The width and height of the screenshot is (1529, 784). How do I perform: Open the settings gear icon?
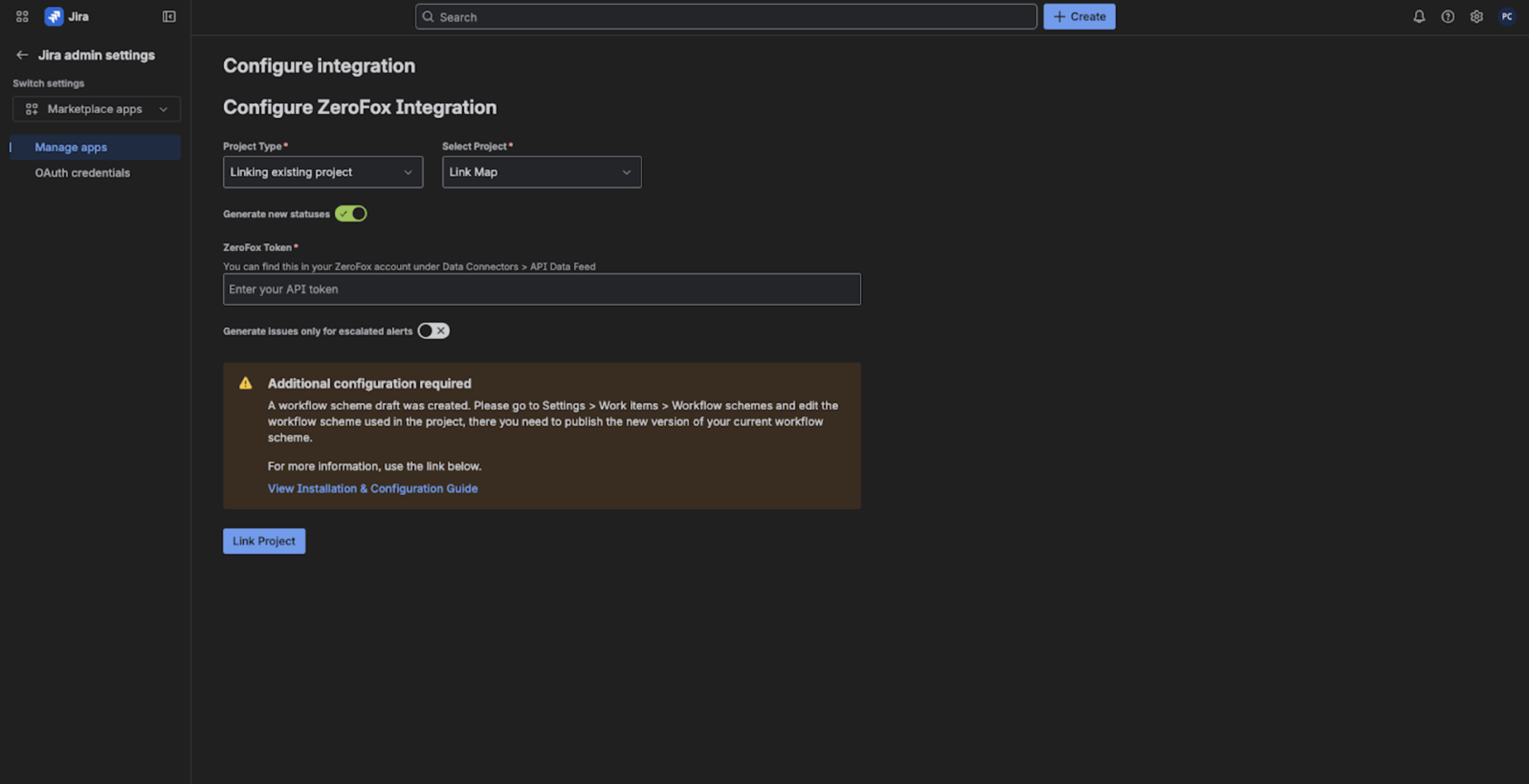click(x=1477, y=17)
